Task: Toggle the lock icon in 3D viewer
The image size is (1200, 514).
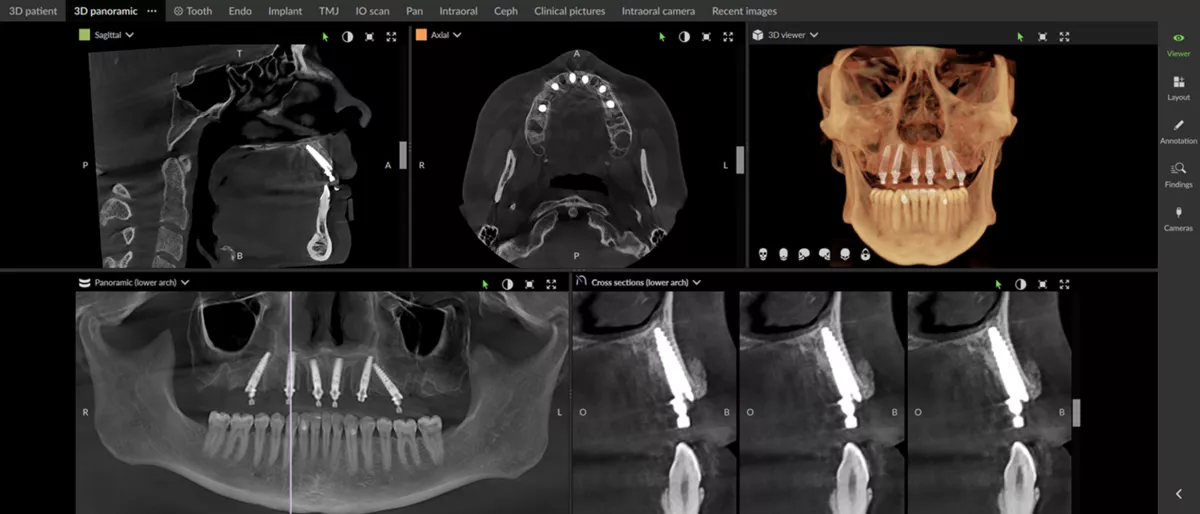Action: click(865, 254)
